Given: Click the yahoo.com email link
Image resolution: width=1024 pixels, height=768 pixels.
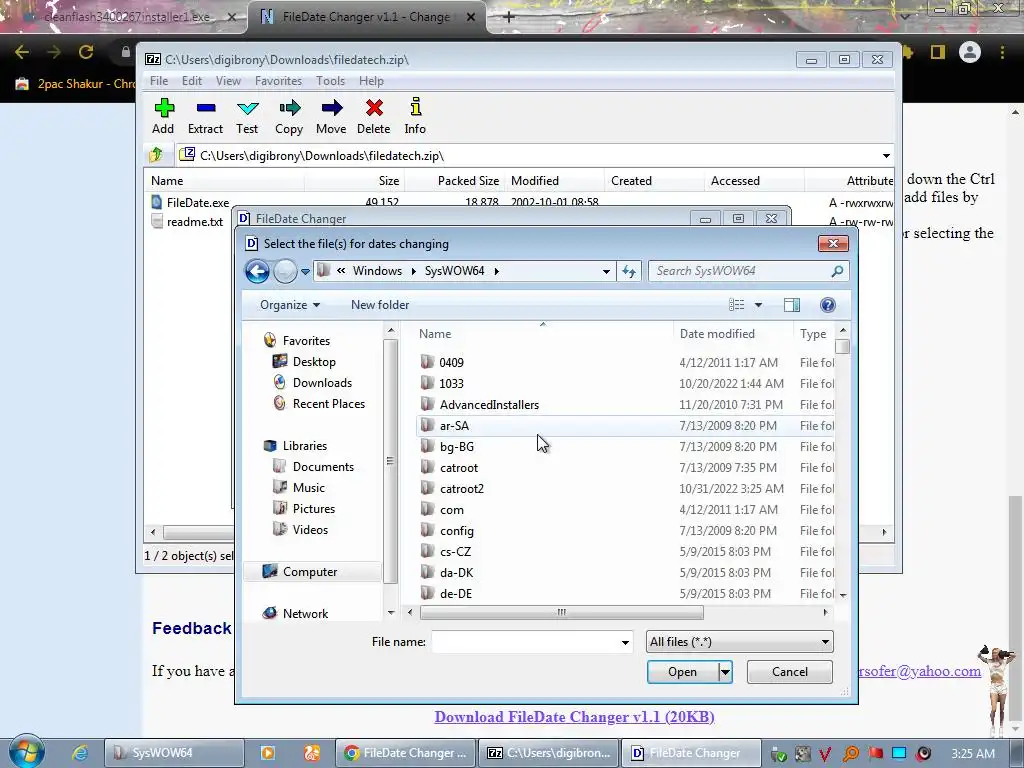Looking at the screenshot, I should 920,671.
